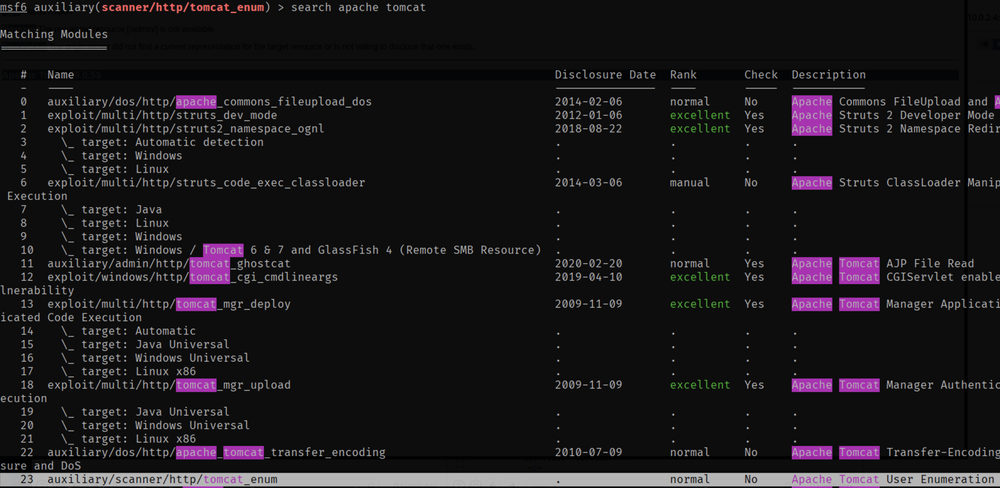
Task: Click the 'Disclosure Date' column header
Action: pyautogui.click(x=605, y=75)
